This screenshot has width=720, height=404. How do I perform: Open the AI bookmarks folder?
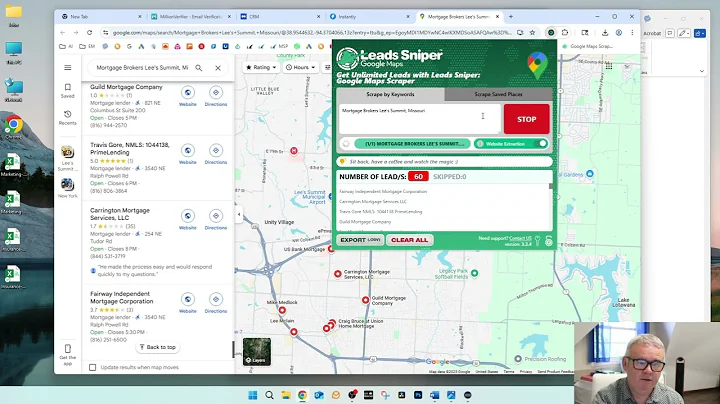pos(66,46)
